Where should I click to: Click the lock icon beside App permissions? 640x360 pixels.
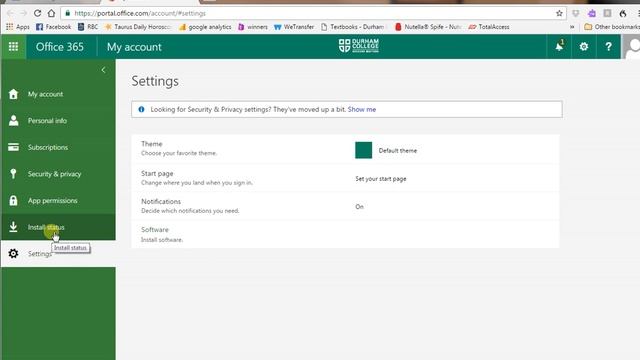coord(13,200)
